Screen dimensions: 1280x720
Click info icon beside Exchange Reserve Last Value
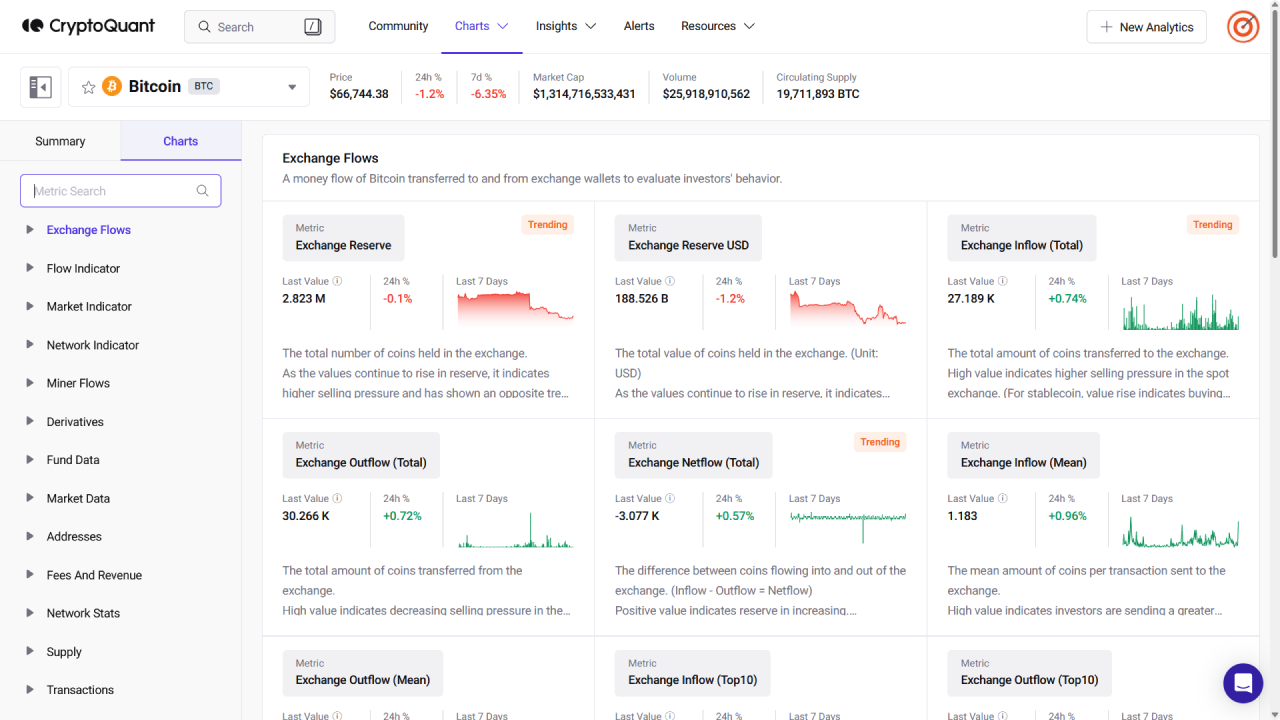337,281
